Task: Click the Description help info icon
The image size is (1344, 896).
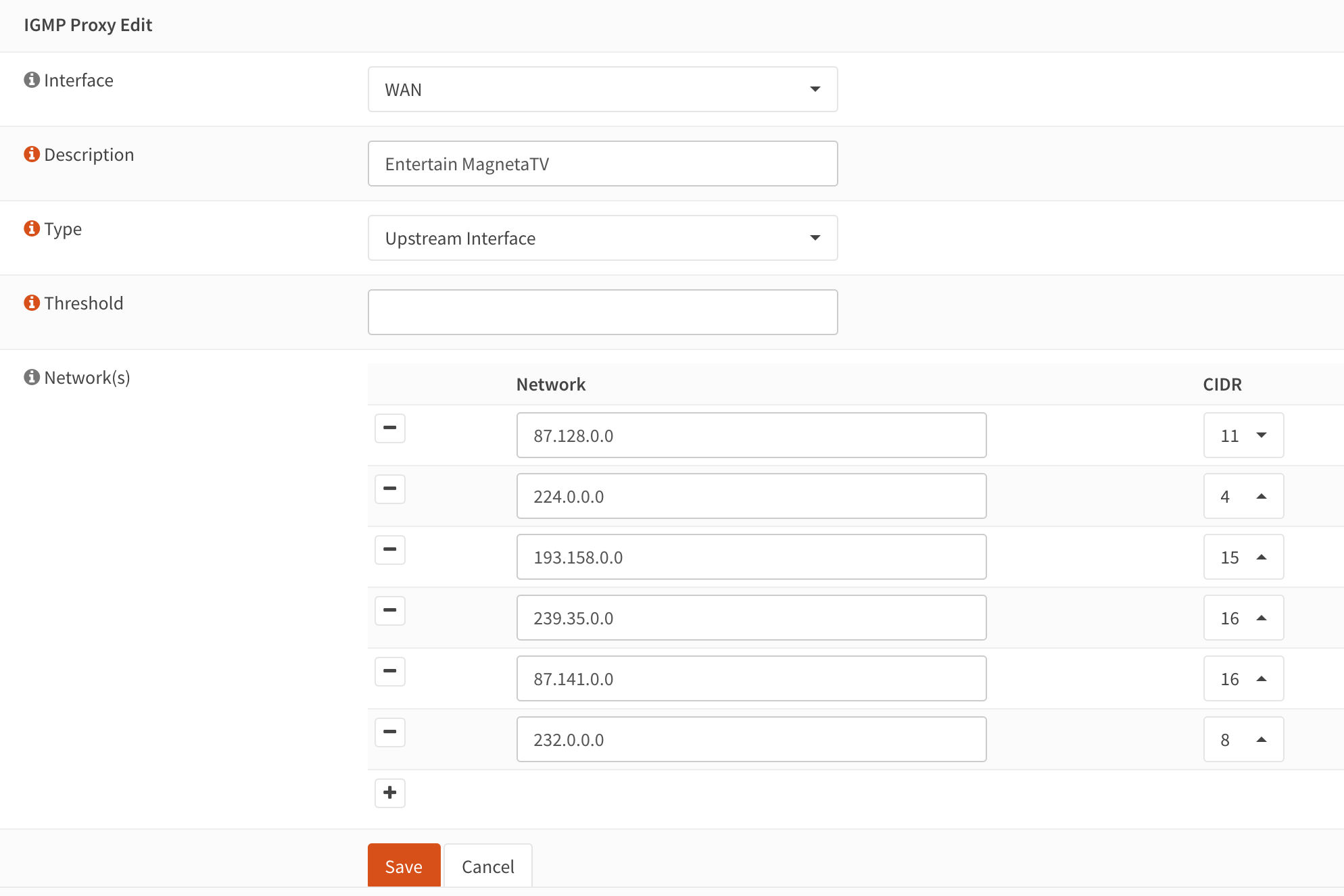Action: (32, 154)
